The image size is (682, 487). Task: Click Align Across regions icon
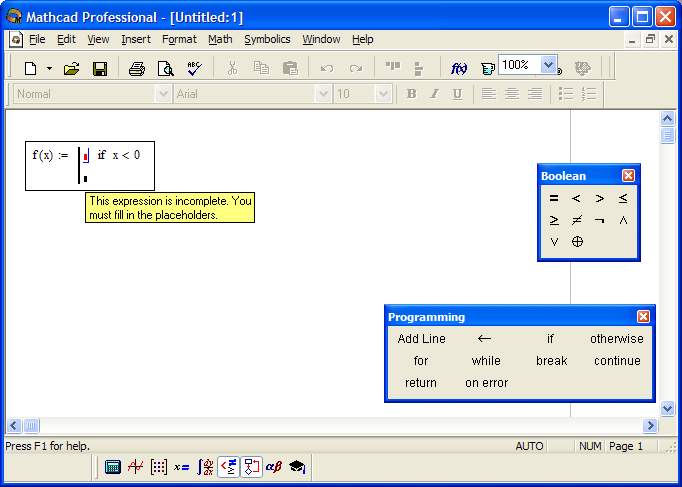click(393, 67)
